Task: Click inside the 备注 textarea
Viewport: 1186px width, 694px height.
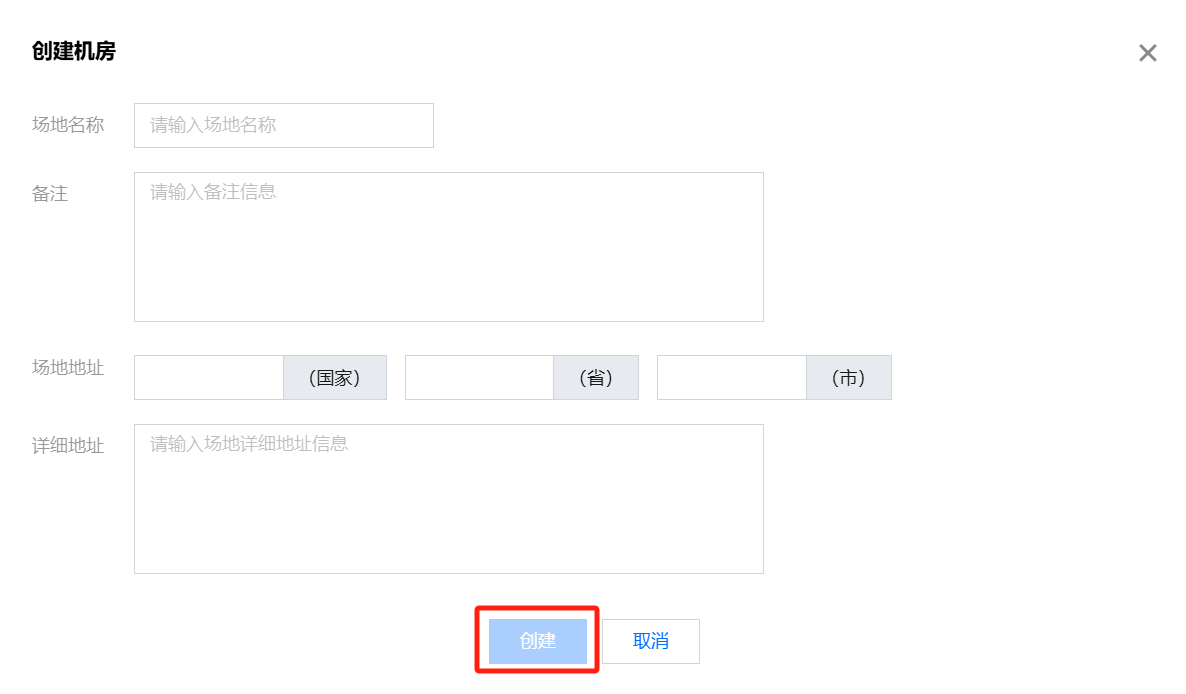Action: [x=448, y=258]
